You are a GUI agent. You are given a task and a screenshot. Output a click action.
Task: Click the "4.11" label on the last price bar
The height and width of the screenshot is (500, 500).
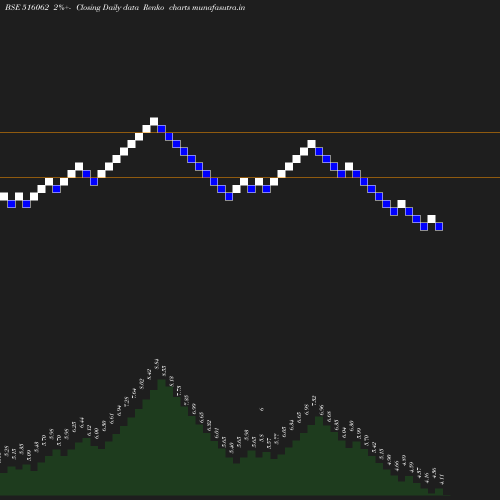(442, 479)
